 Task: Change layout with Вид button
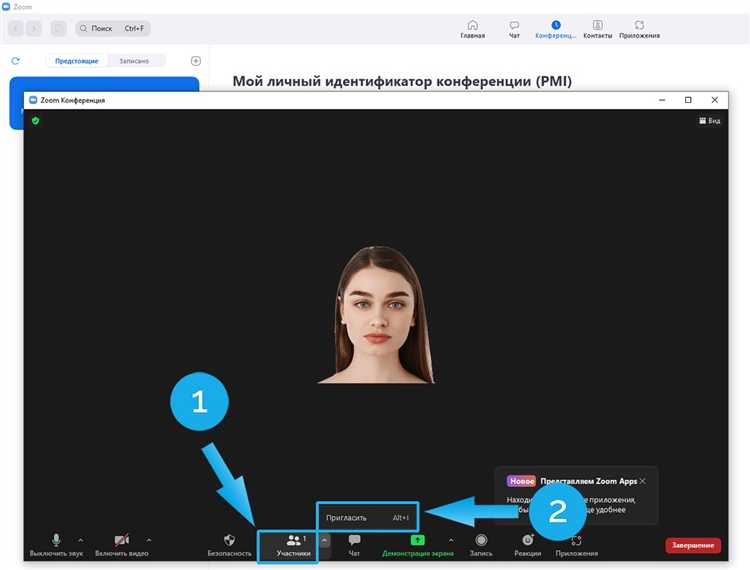pos(709,120)
